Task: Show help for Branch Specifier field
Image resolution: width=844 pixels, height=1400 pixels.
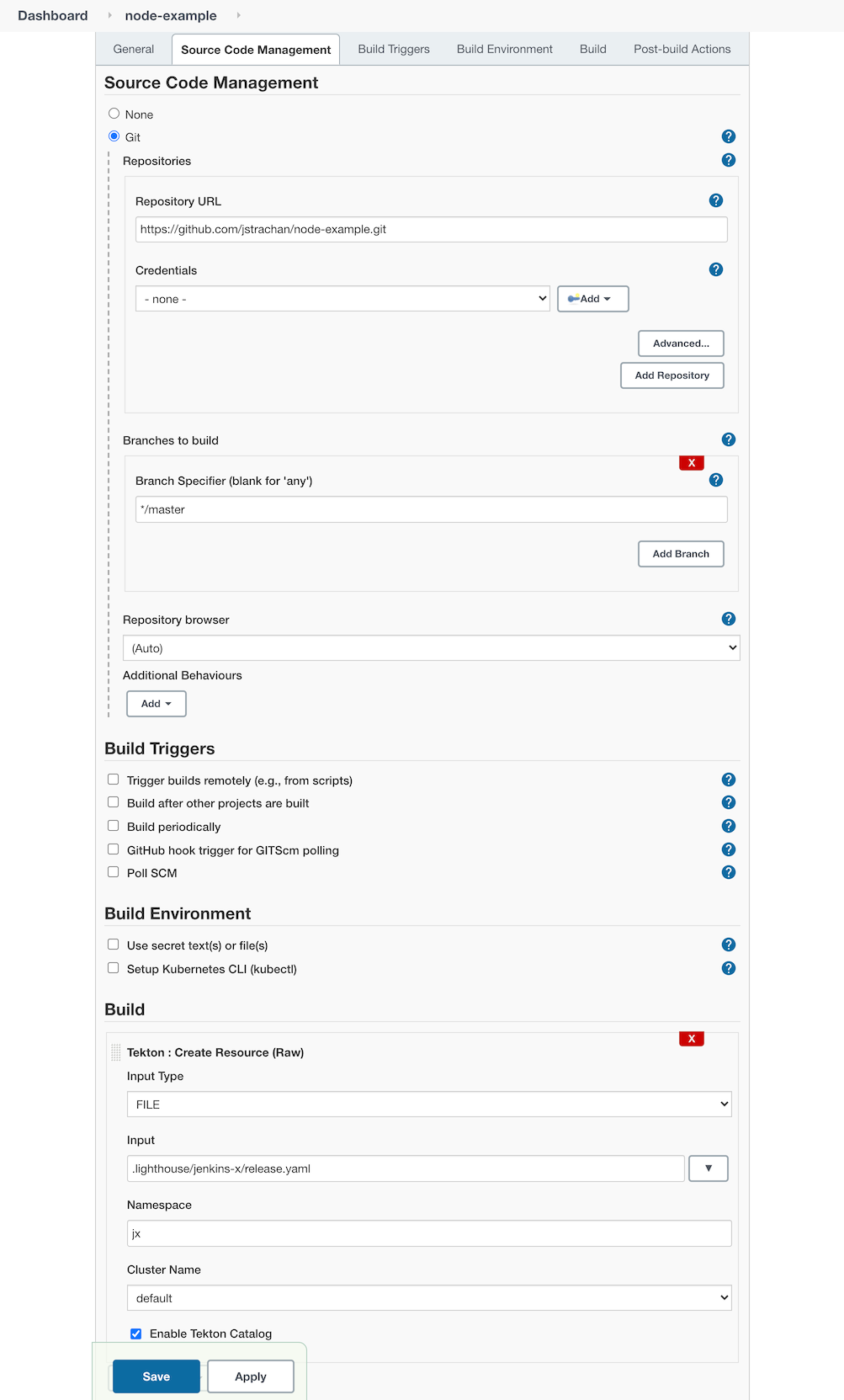Action: tap(715, 480)
